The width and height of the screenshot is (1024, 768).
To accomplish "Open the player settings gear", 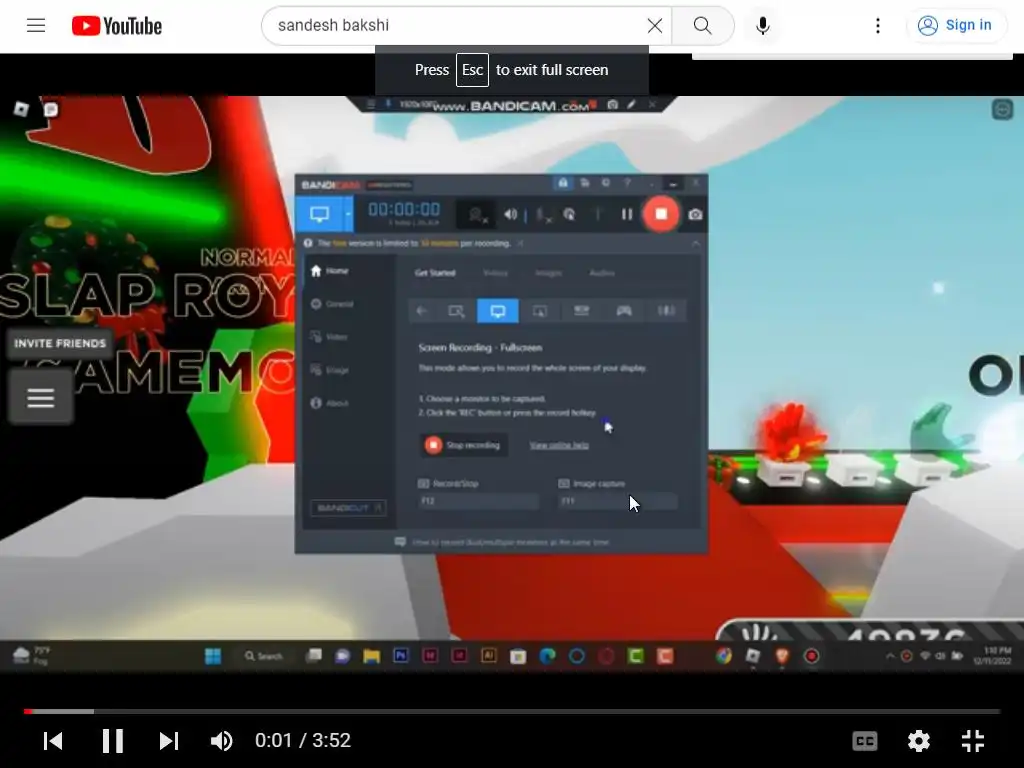I will coord(919,741).
